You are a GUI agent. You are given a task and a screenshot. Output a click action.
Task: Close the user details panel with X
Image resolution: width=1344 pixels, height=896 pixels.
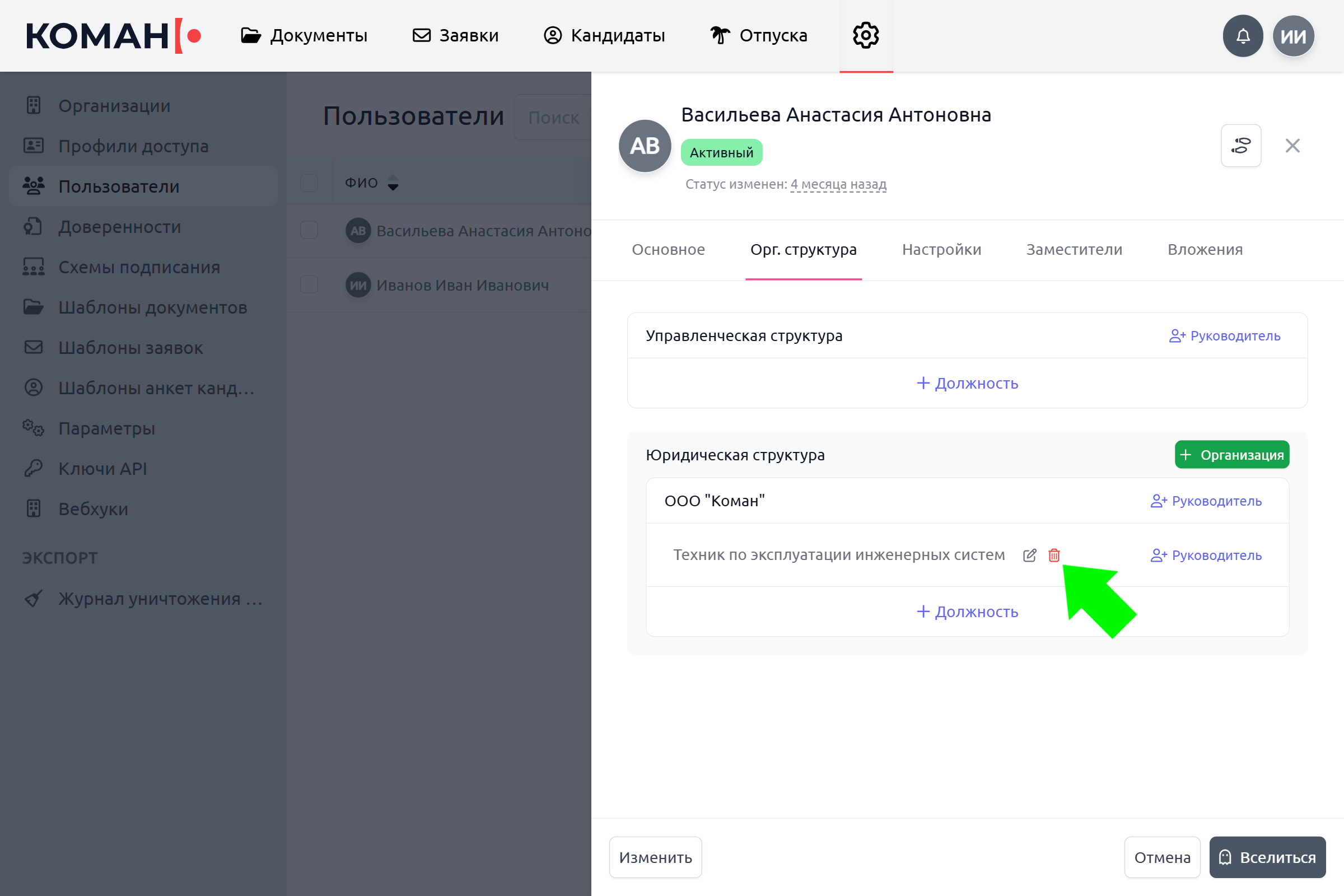pos(1292,146)
